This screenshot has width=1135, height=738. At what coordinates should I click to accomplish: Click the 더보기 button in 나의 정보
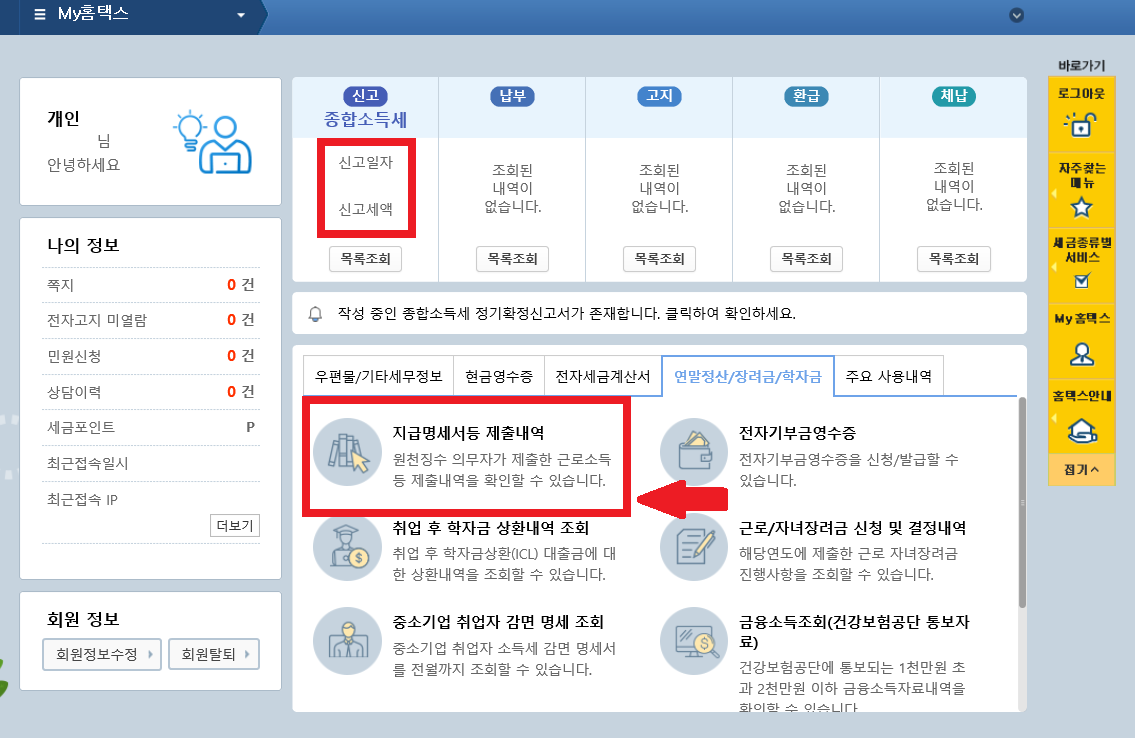pyautogui.click(x=235, y=526)
